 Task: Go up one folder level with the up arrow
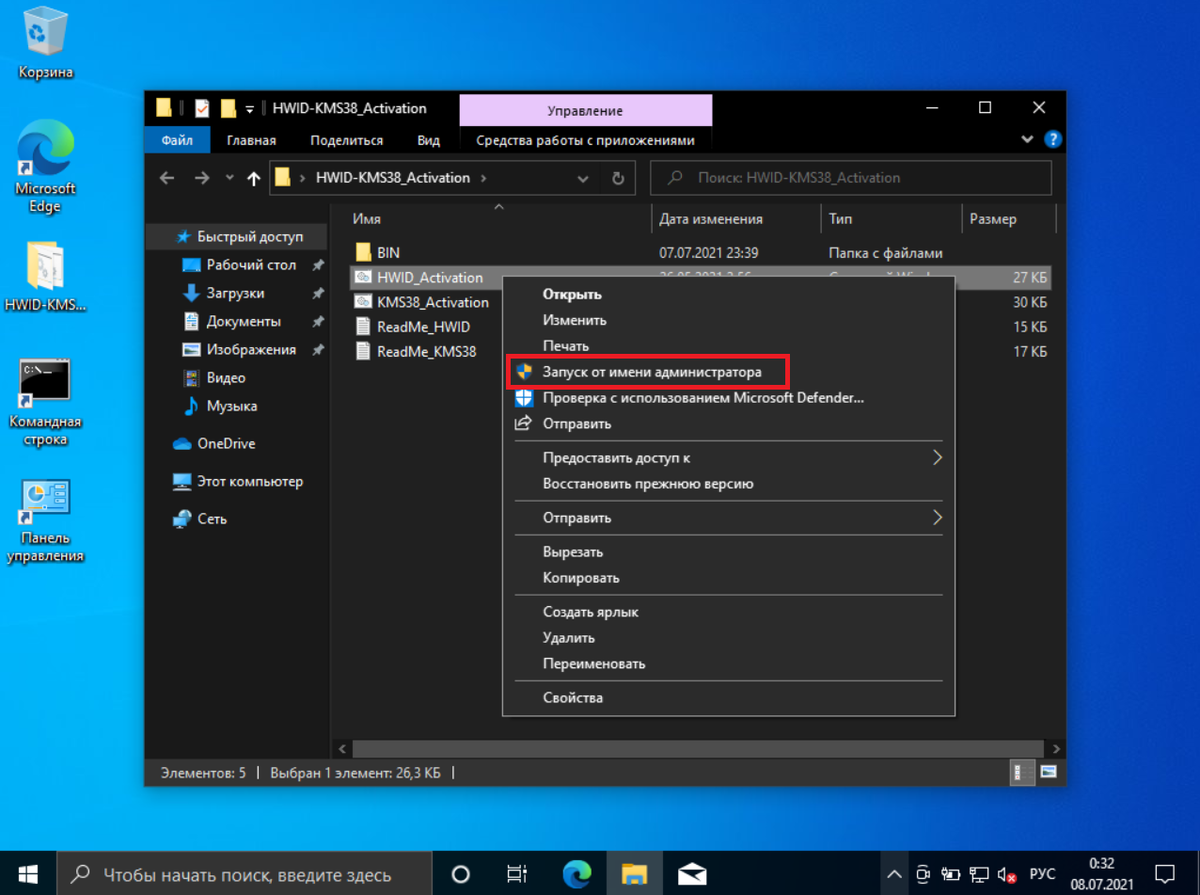click(x=253, y=178)
